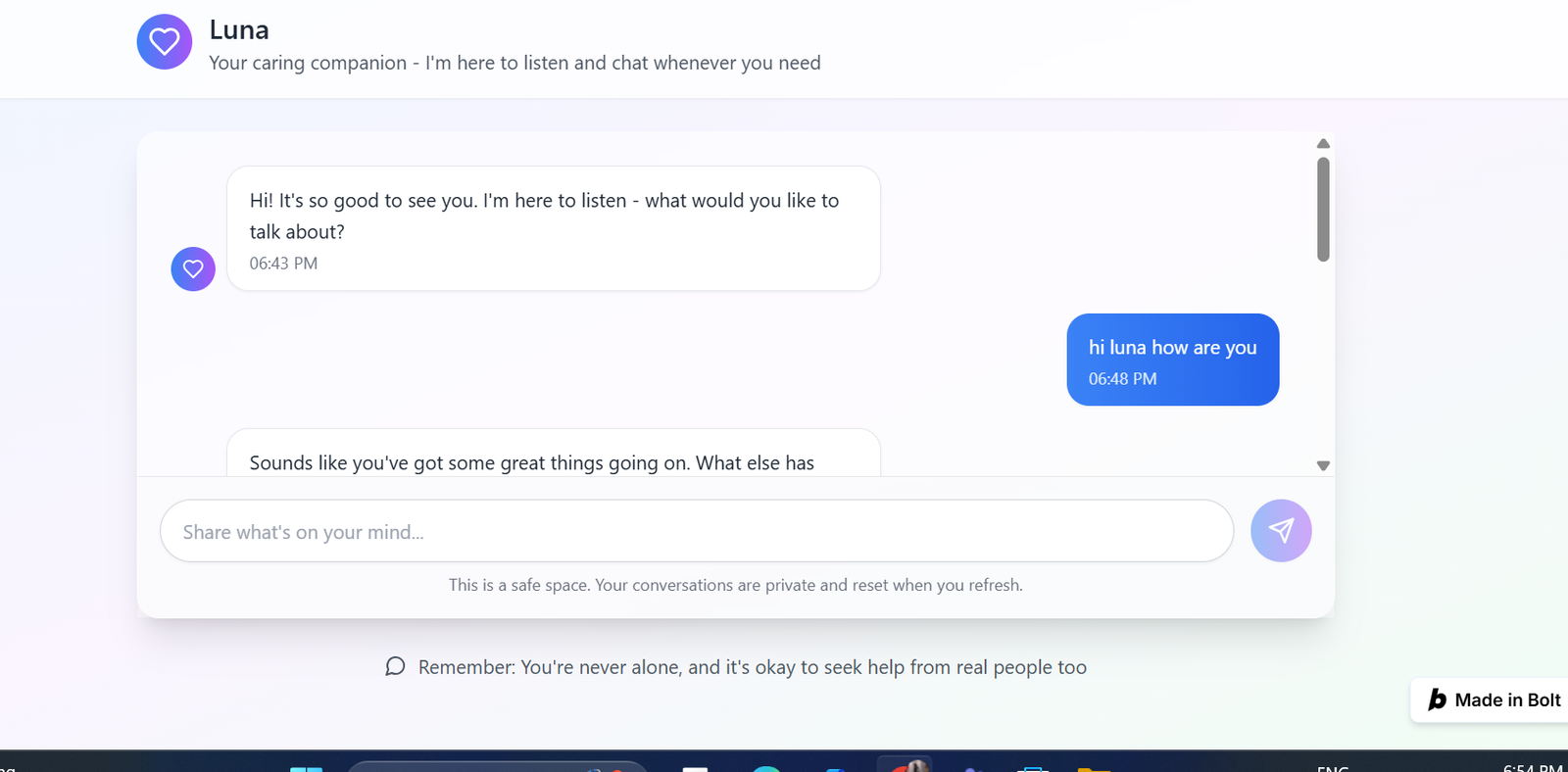
Task: Click the 06:48 PM timestamp in blue bubble
Action: tap(1122, 379)
